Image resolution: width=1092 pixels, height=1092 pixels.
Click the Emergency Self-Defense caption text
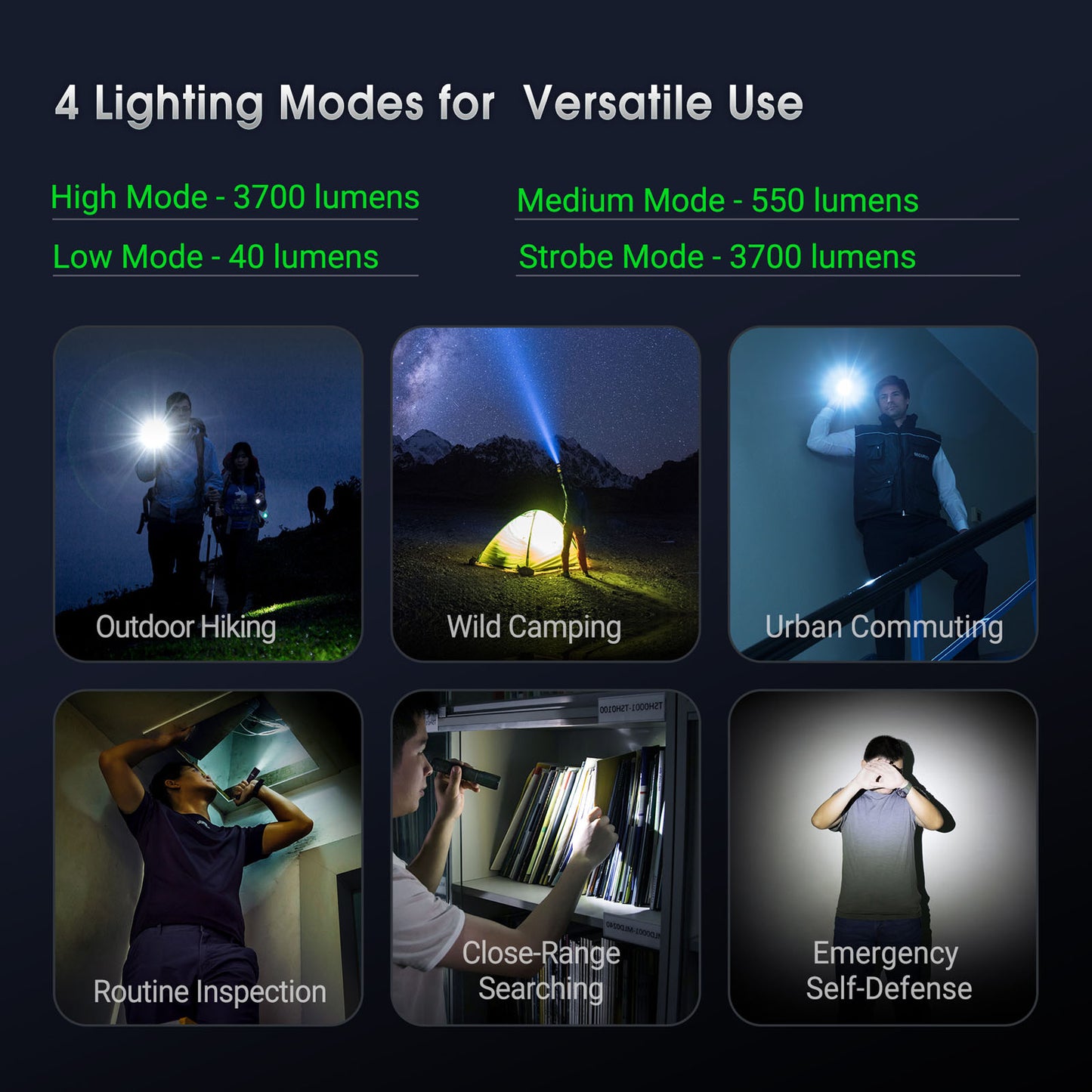(x=889, y=971)
